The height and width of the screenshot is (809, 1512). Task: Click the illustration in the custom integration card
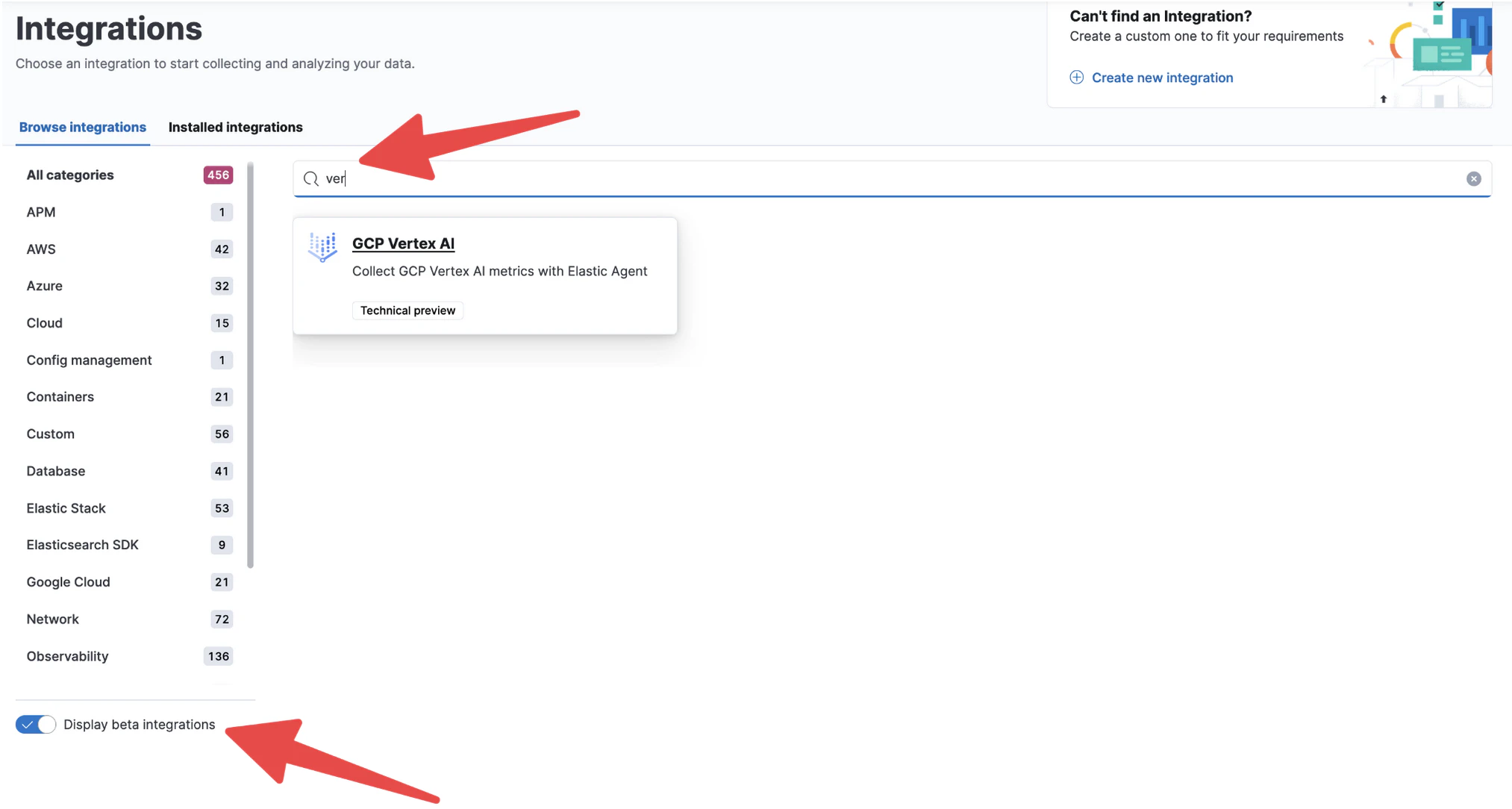tap(1429, 54)
